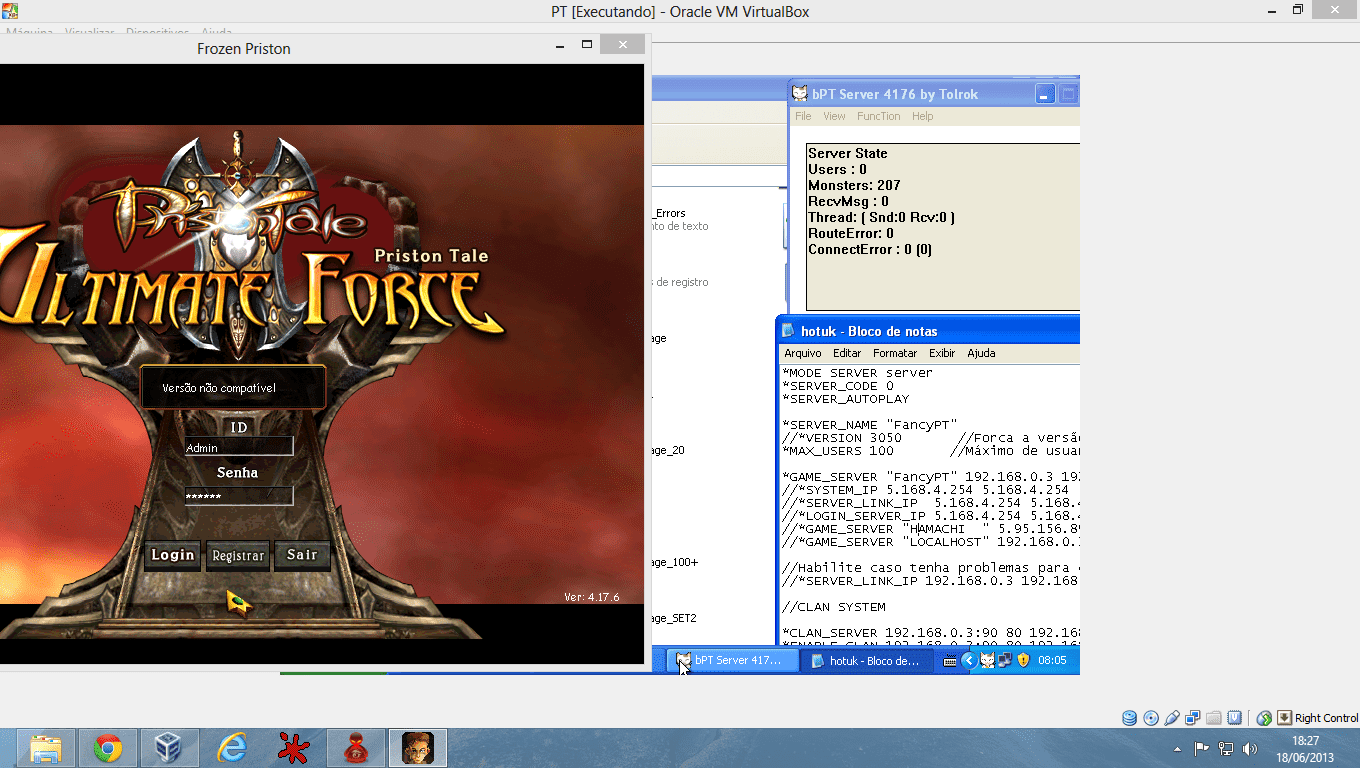Open Exibir menu in Bloco de notas

coord(942,353)
